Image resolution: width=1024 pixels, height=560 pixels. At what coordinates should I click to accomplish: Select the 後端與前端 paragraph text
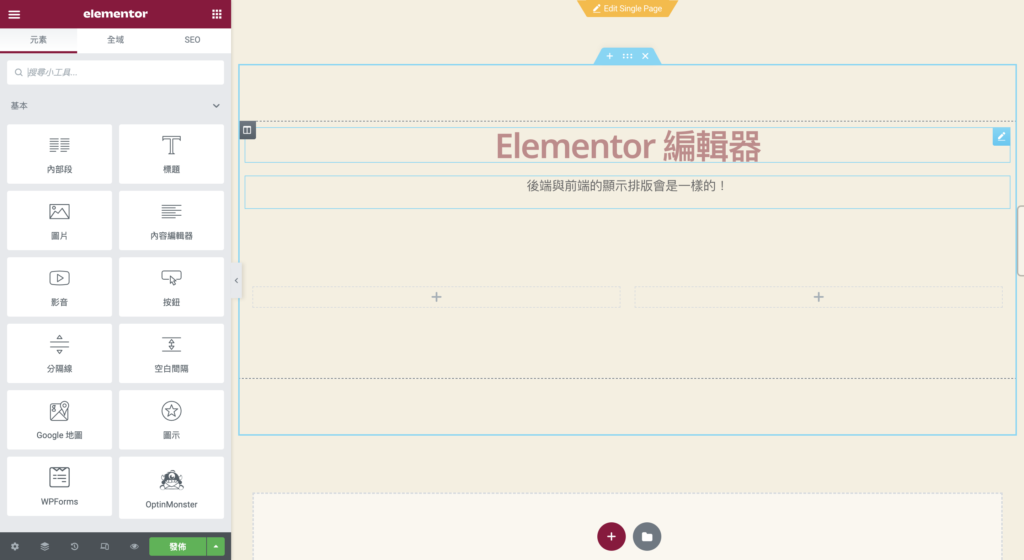pyautogui.click(x=627, y=186)
